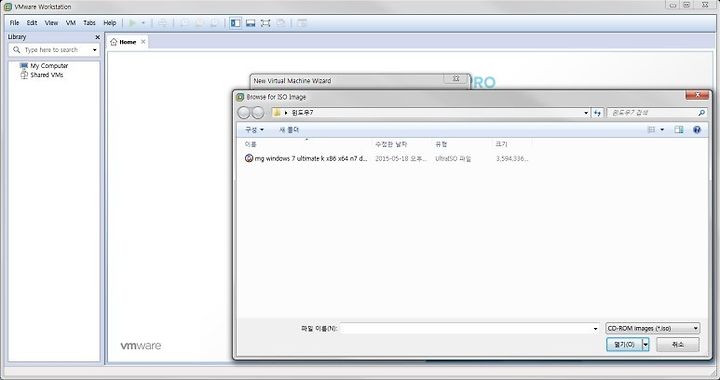This screenshot has width=720, height=380.
Task: Expand the view options dropdown arrow
Action: pyautogui.click(x=662, y=130)
